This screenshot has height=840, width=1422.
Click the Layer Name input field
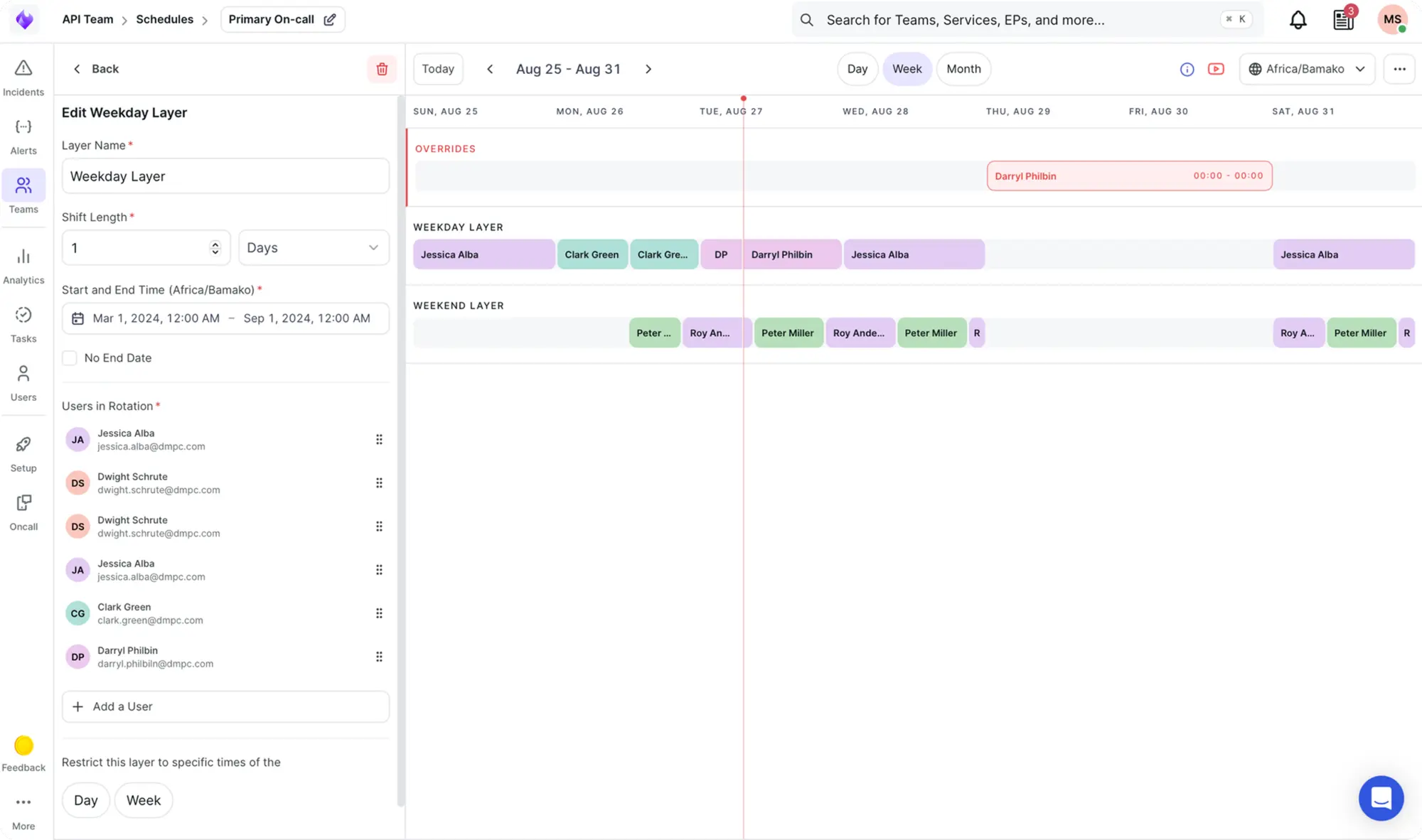(225, 176)
